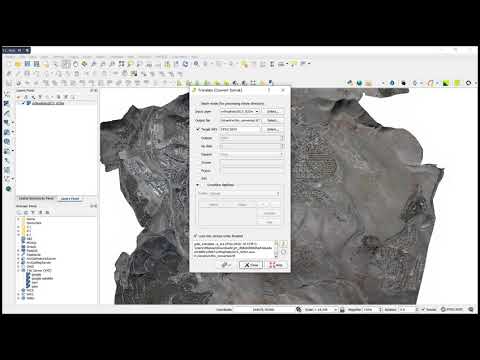
Task: Click the Close button in Translate dialog
Action: coord(251,265)
